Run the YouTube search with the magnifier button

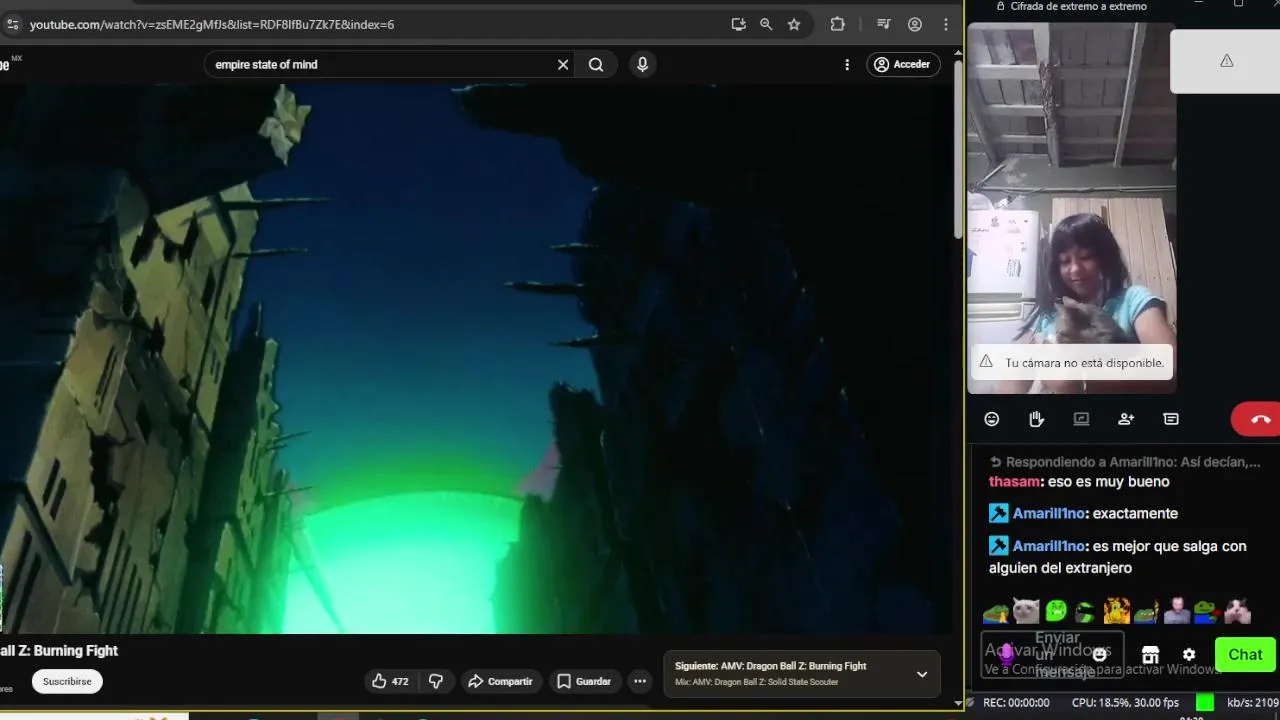(596, 64)
